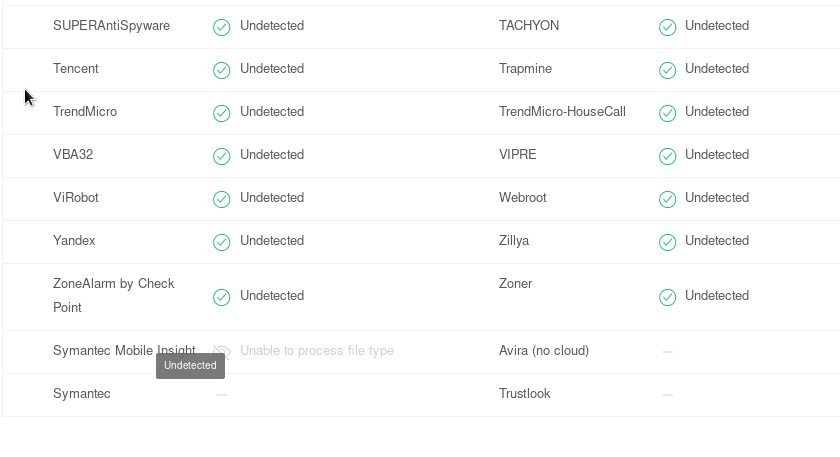Click the SUPERAntiSpyware green check icon
This screenshot has width=840, height=457.
[221, 27]
